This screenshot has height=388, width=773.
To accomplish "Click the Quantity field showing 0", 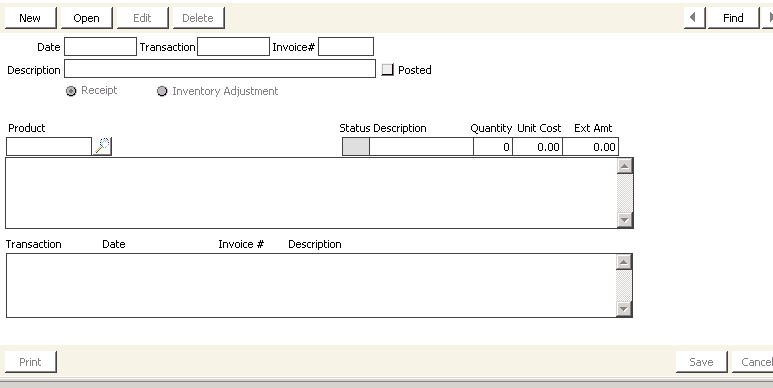I will tap(493, 147).
